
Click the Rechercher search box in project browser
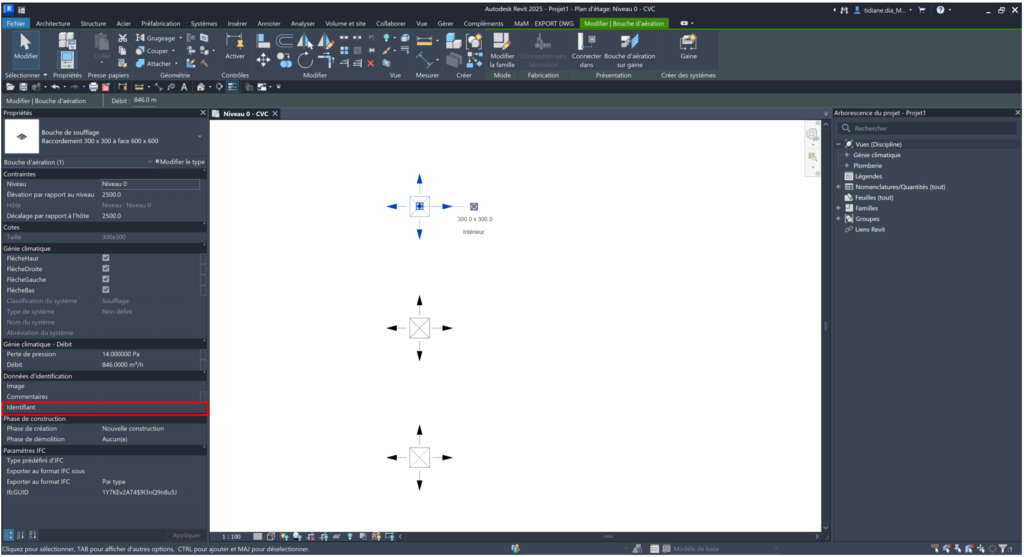click(925, 129)
